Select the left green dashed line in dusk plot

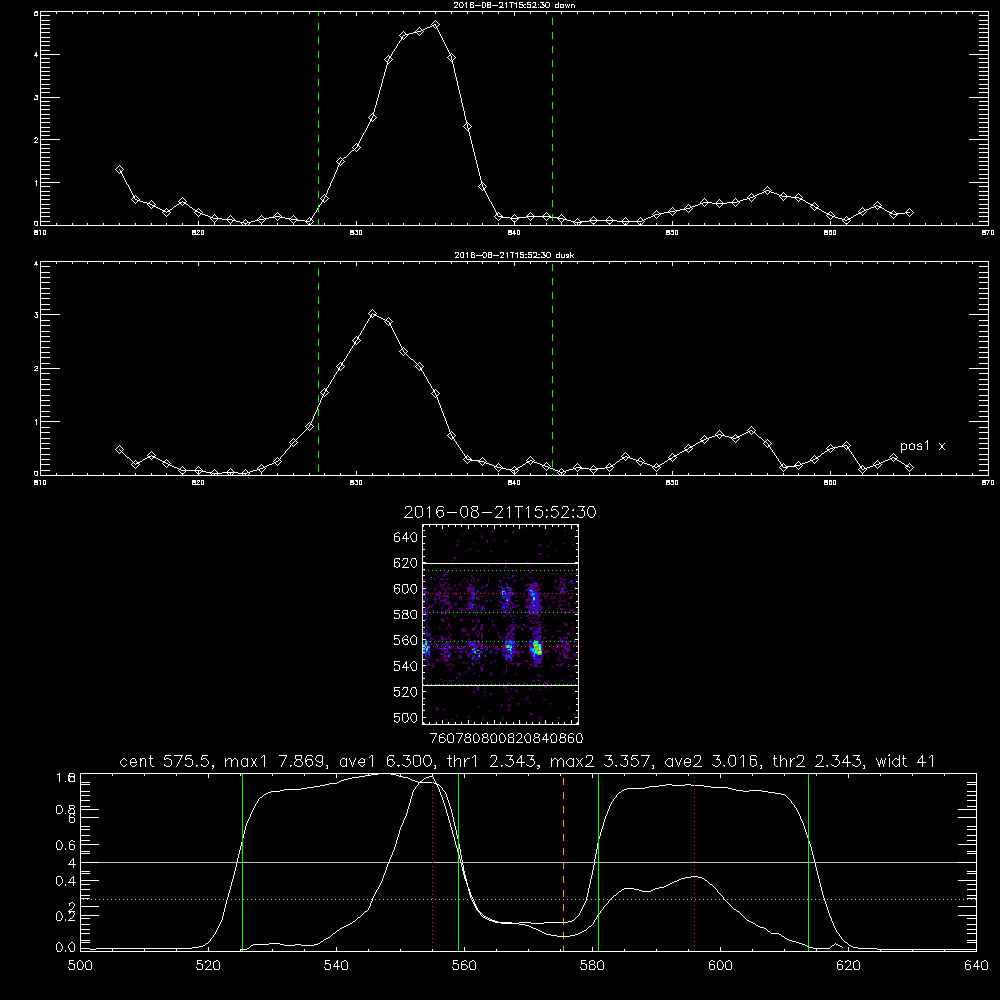coord(318,368)
